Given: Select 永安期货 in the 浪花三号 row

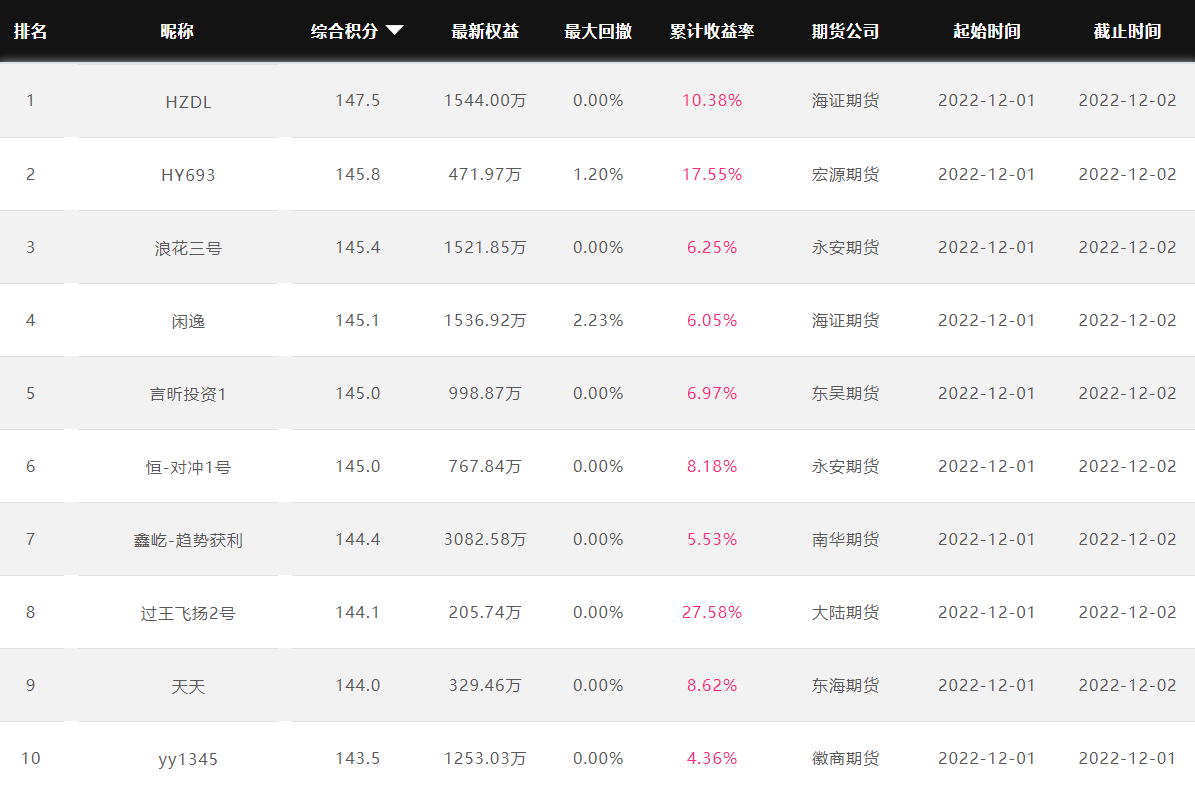Looking at the screenshot, I should click(x=845, y=248).
